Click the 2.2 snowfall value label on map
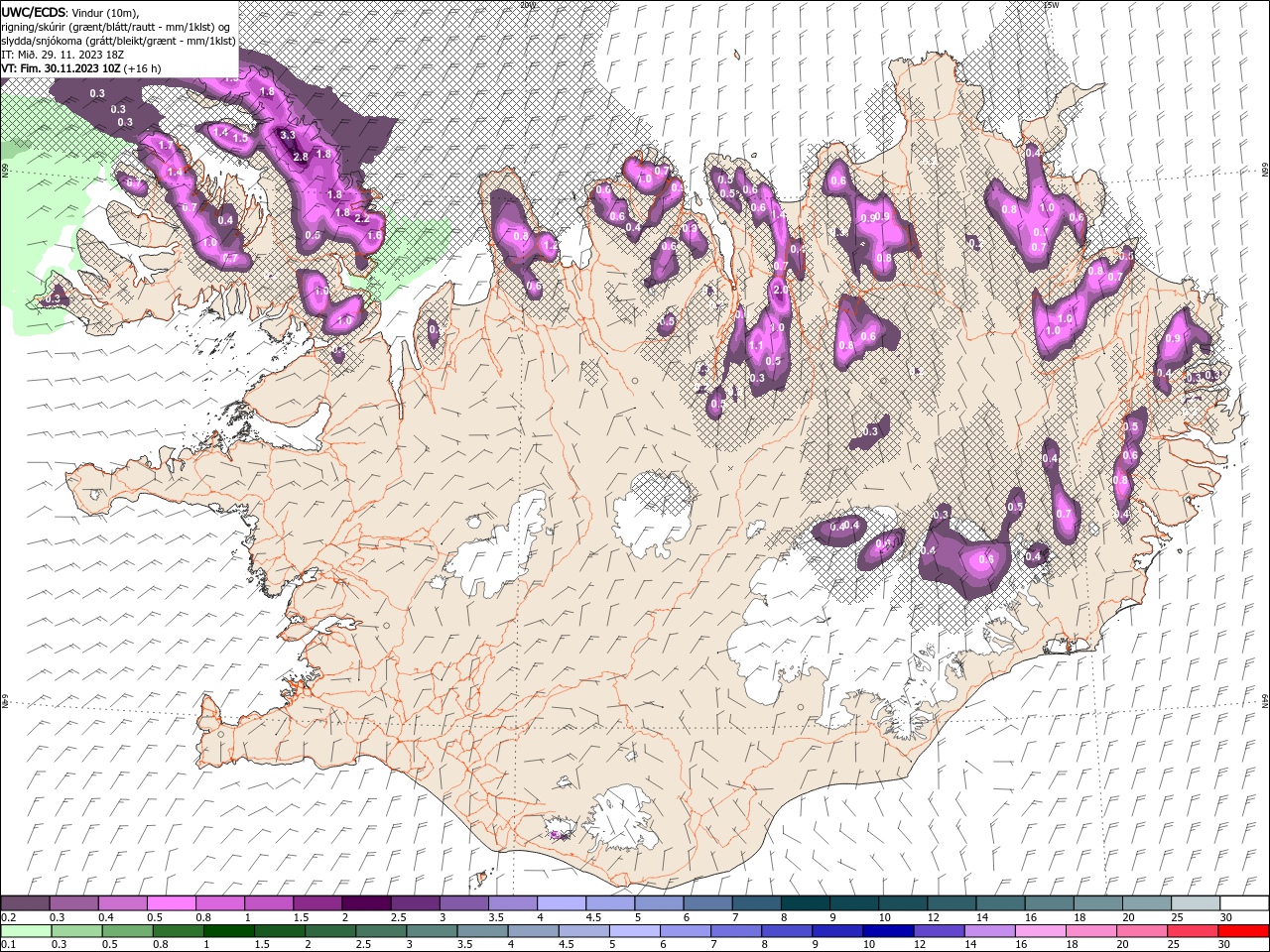Viewport: 1270px width, 952px height. [361, 218]
